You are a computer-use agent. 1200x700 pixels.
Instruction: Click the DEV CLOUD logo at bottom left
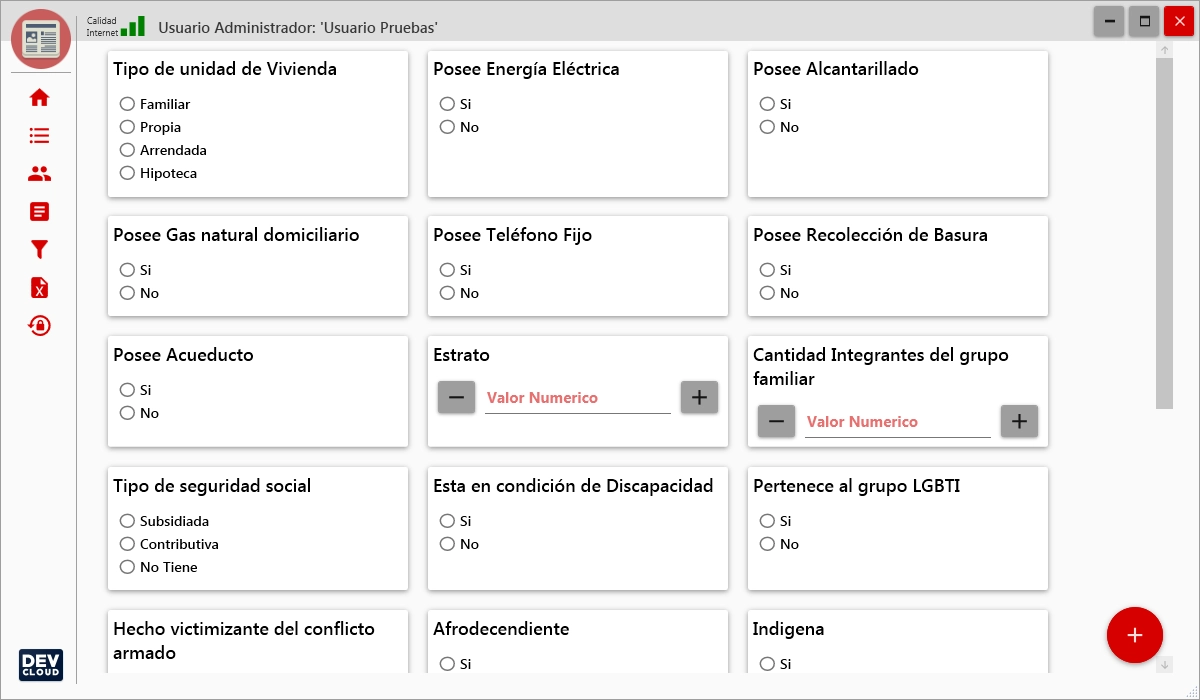39,665
